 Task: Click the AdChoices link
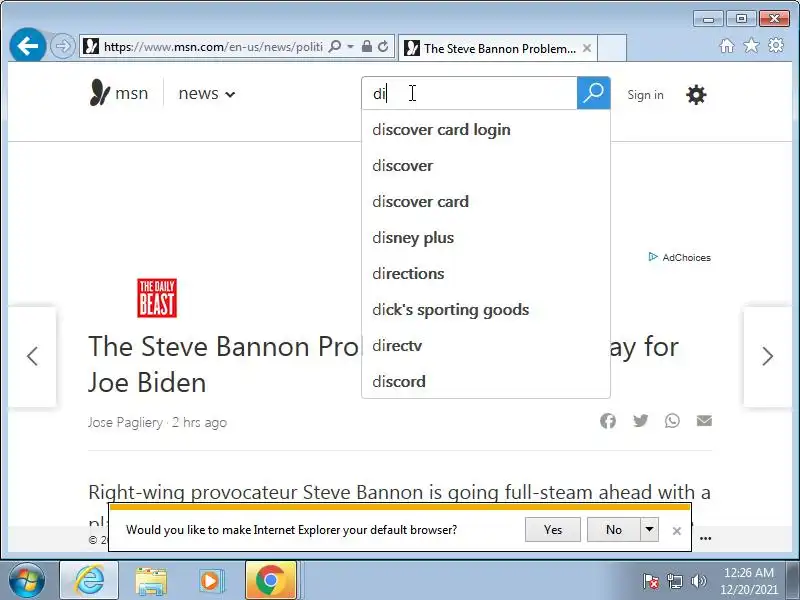[x=680, y=257]
